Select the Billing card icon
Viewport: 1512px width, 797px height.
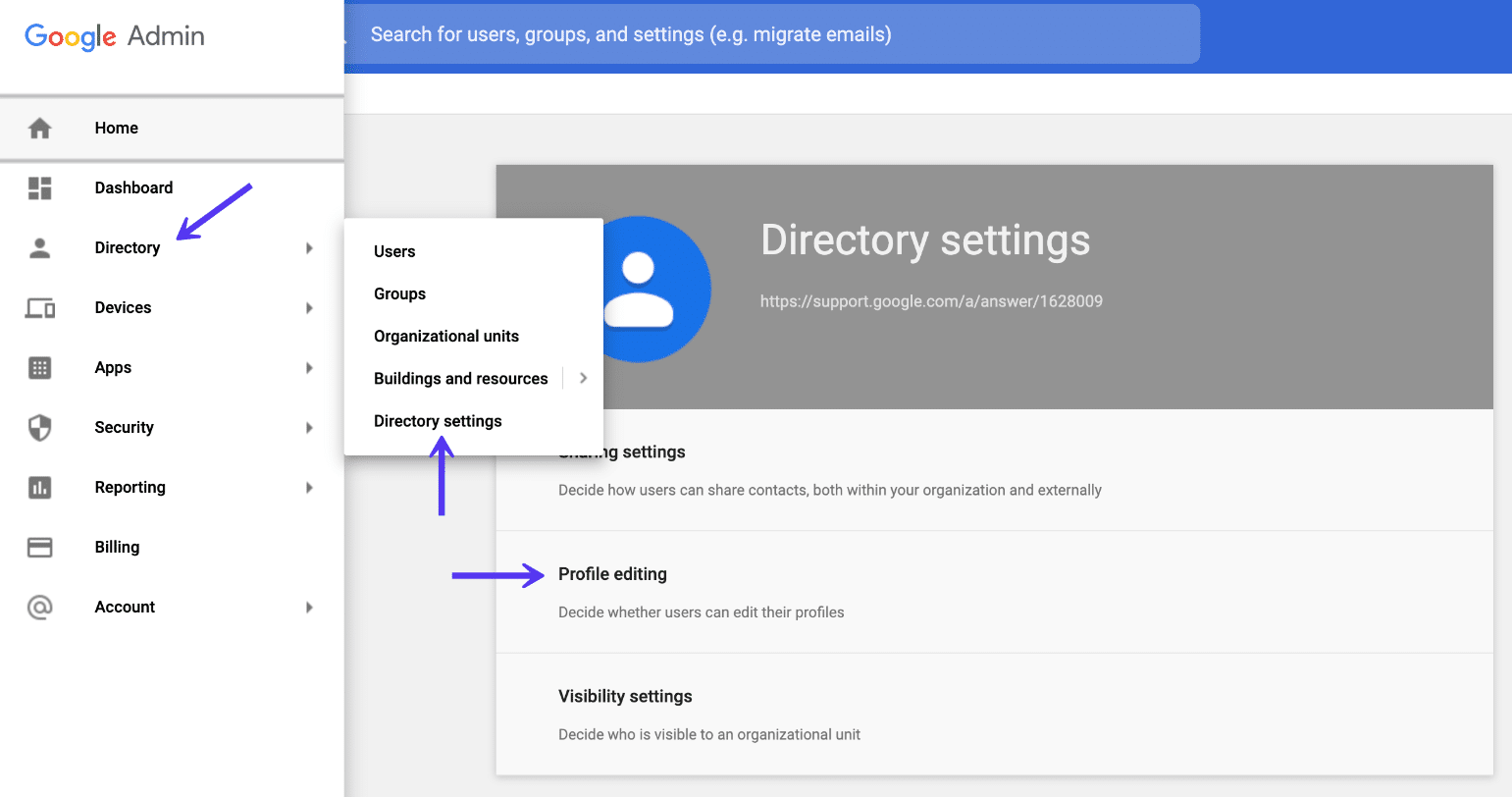[39, 547]
